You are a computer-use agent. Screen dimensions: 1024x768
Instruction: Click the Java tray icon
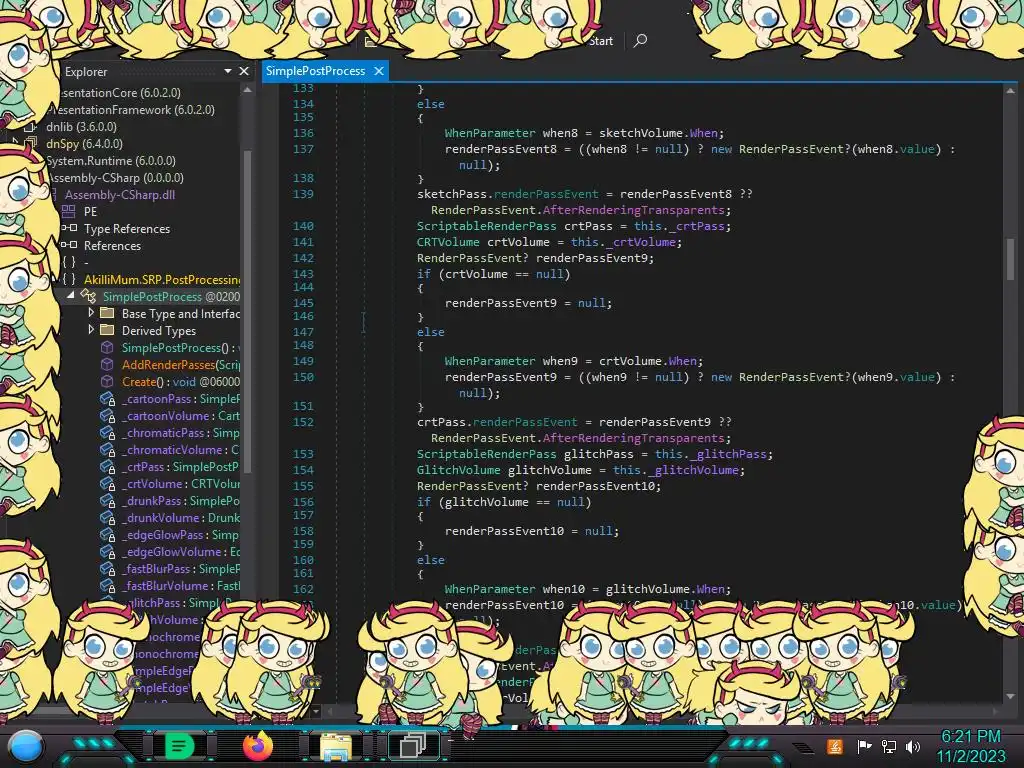tap(835, 746)
